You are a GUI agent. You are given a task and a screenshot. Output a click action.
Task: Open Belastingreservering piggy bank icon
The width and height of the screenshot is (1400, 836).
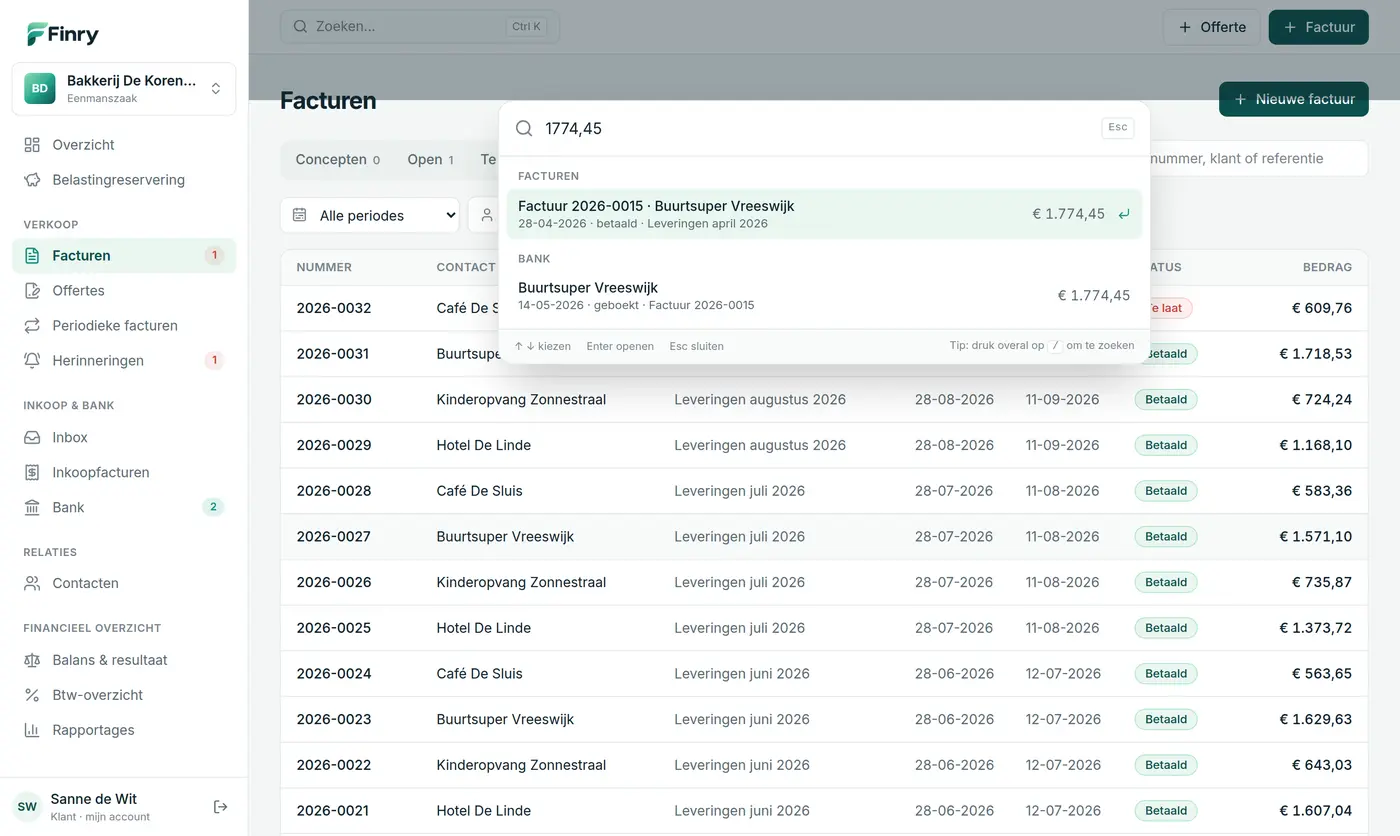pos(32,180)
